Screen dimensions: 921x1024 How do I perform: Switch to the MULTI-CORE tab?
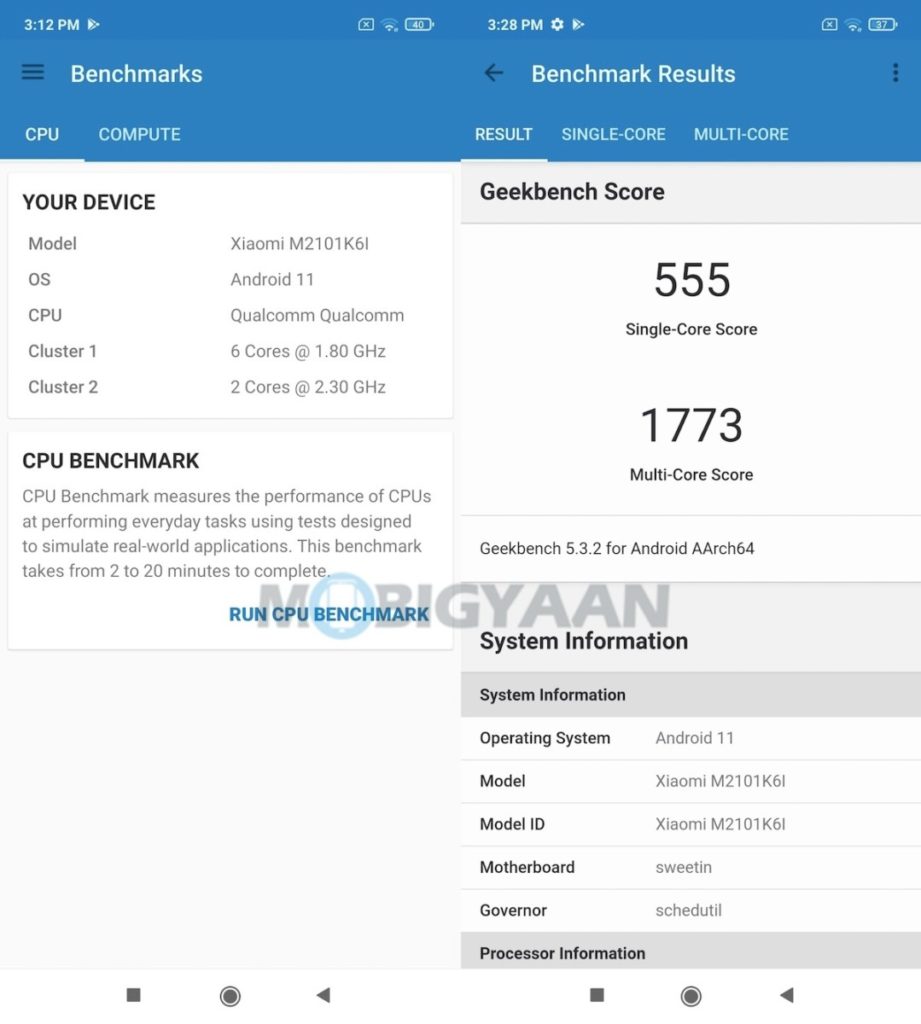coord(741,134)
